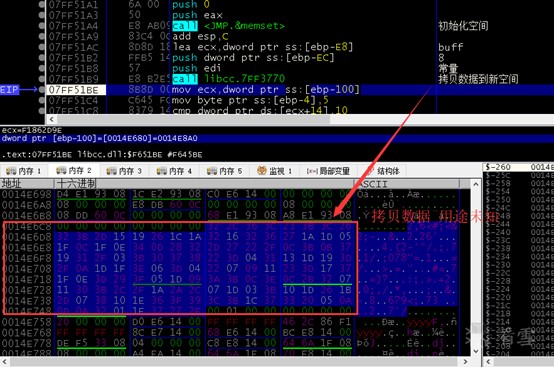Select dump row address 0014E6D8

pos(26,236)
